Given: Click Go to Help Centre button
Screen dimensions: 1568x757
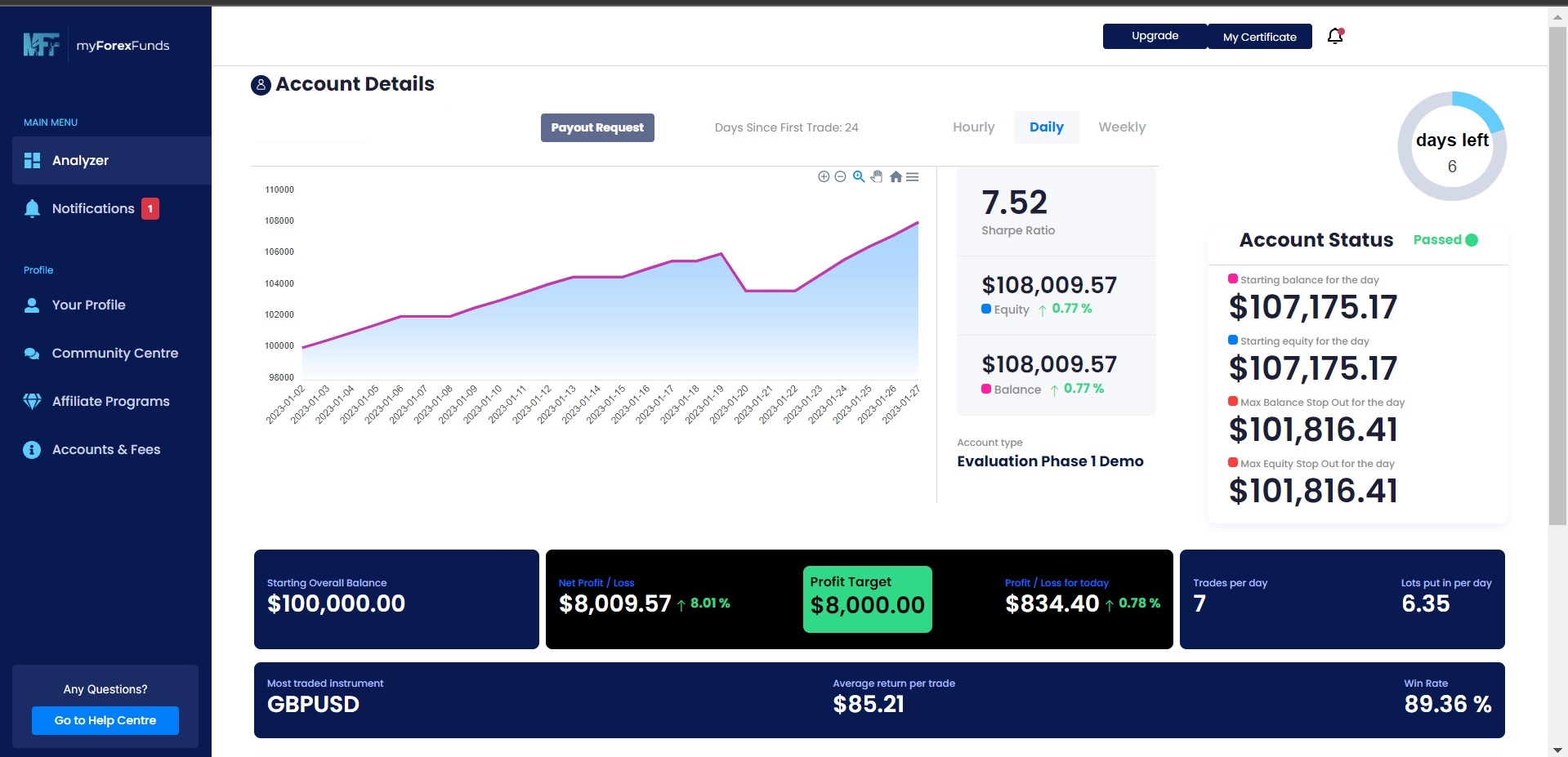Looking at the screenshot, I should point(105,720).
